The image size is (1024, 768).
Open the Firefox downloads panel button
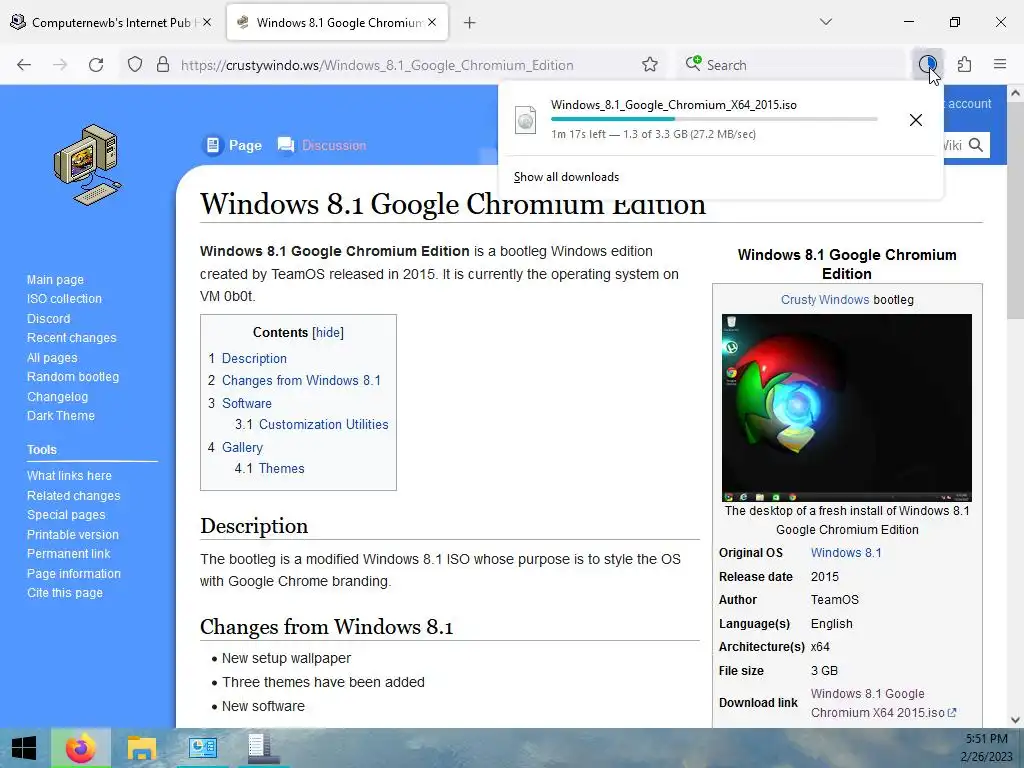pos(927,65)
